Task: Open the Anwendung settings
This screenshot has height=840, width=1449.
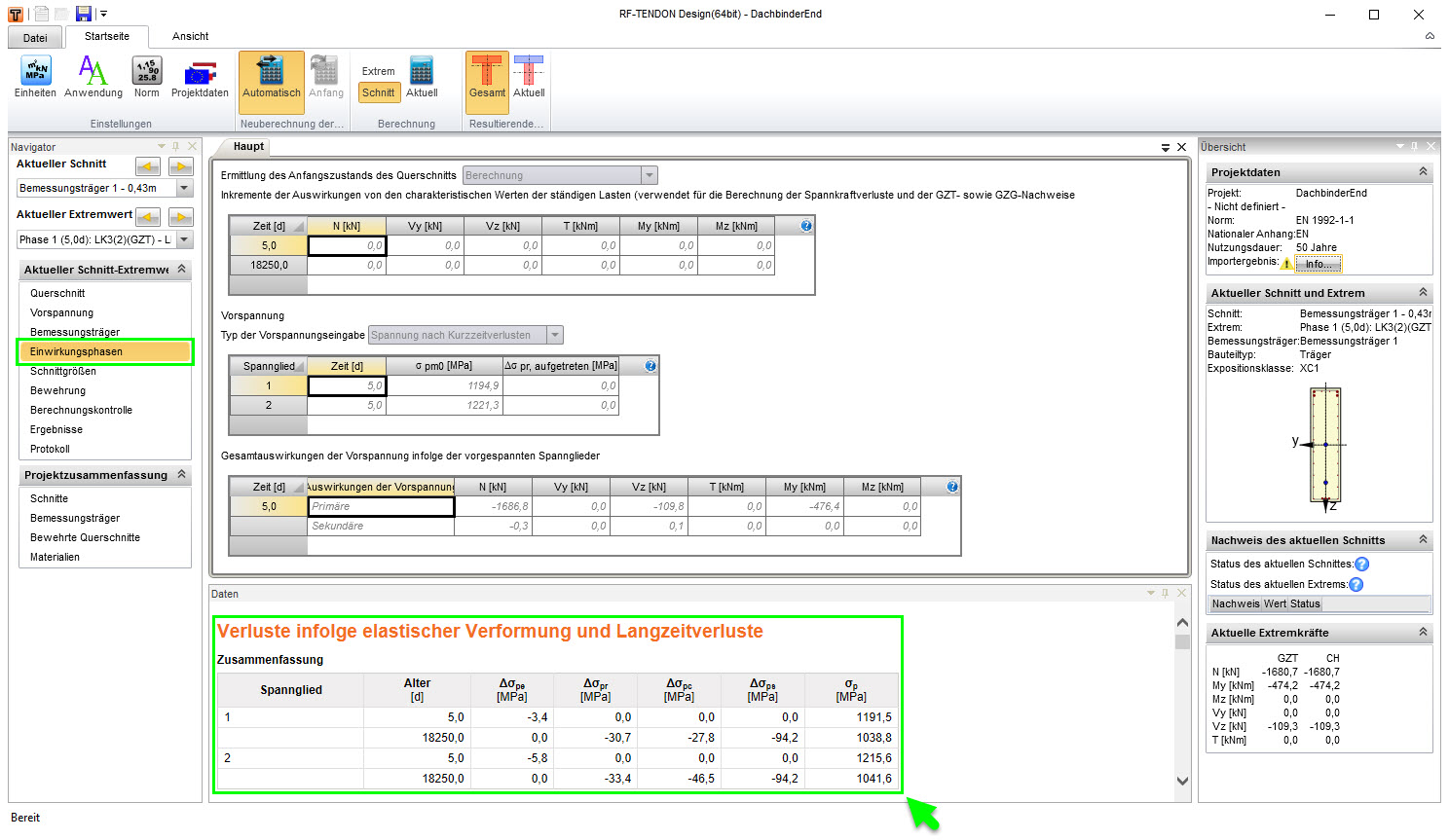Action: [x=93, y=77]
